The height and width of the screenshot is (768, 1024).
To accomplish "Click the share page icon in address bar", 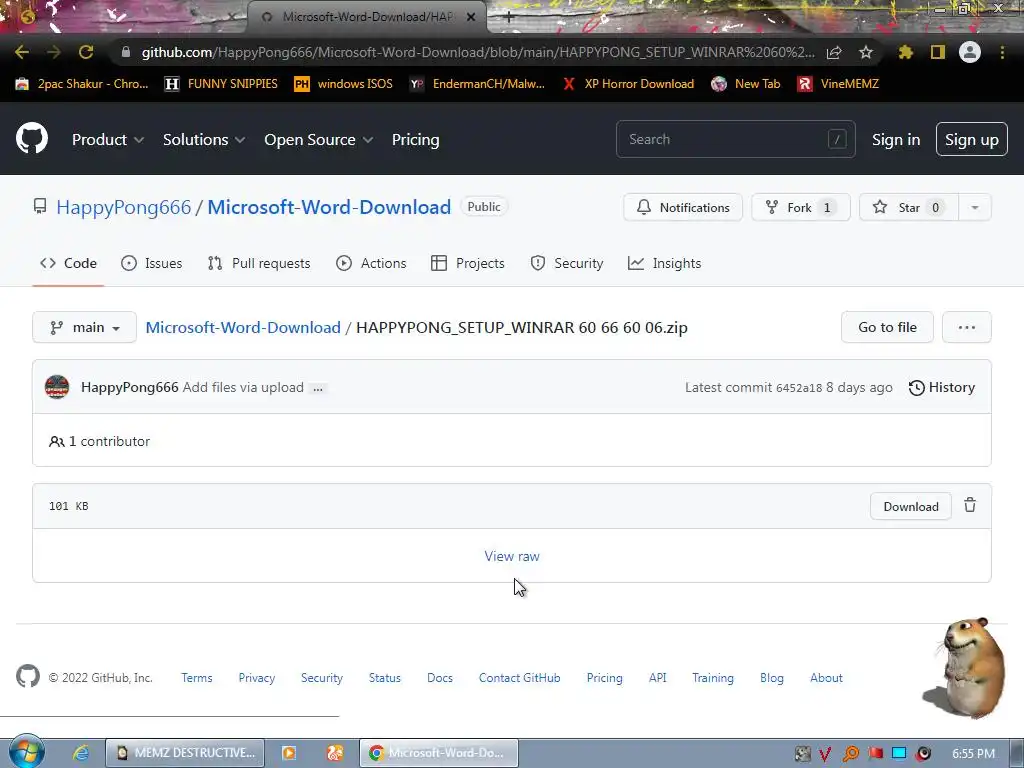I will (x=834, y=52).
